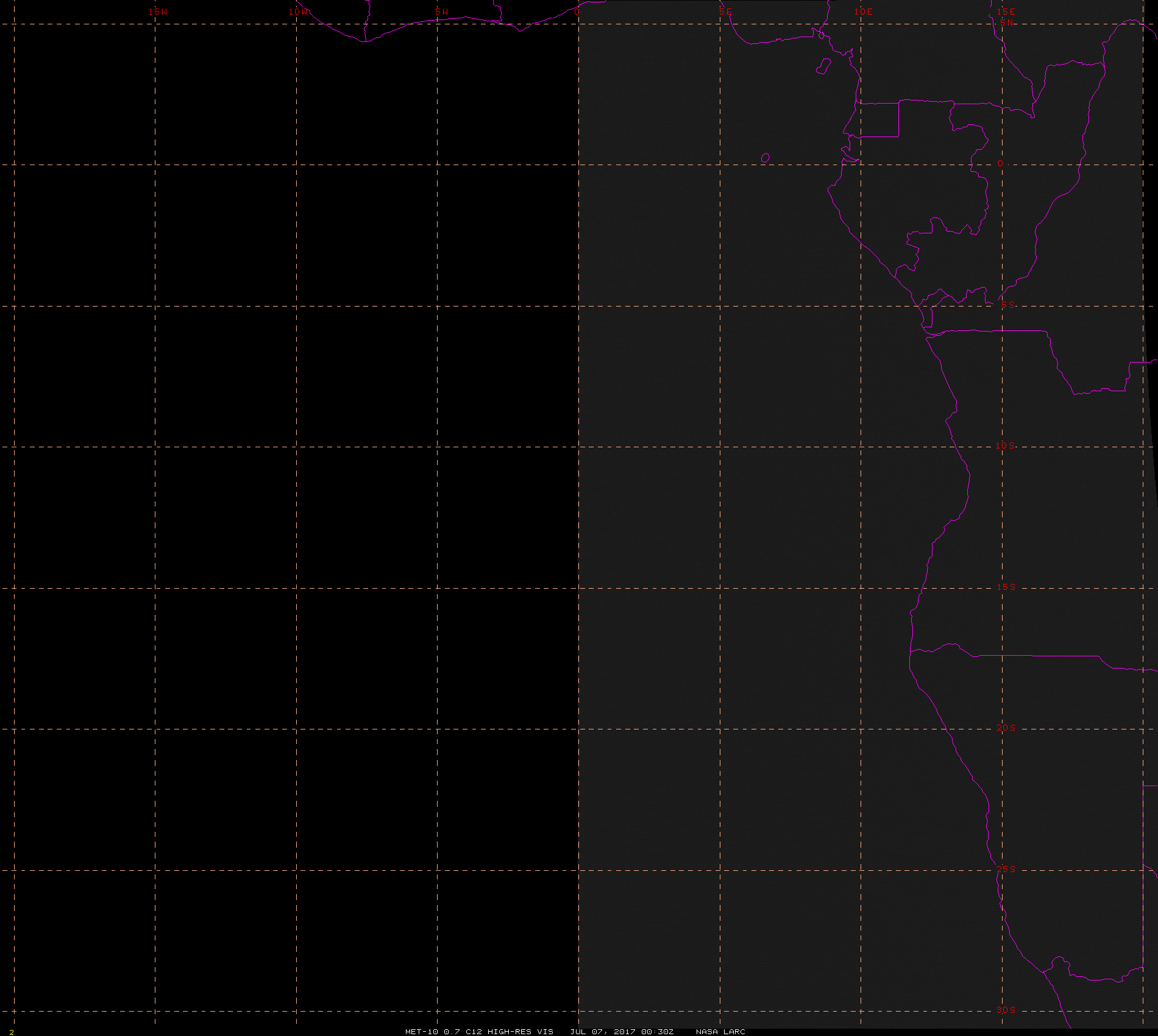Select the 5N latitude label
1158x1036 pixels.
coord(1007,23)
